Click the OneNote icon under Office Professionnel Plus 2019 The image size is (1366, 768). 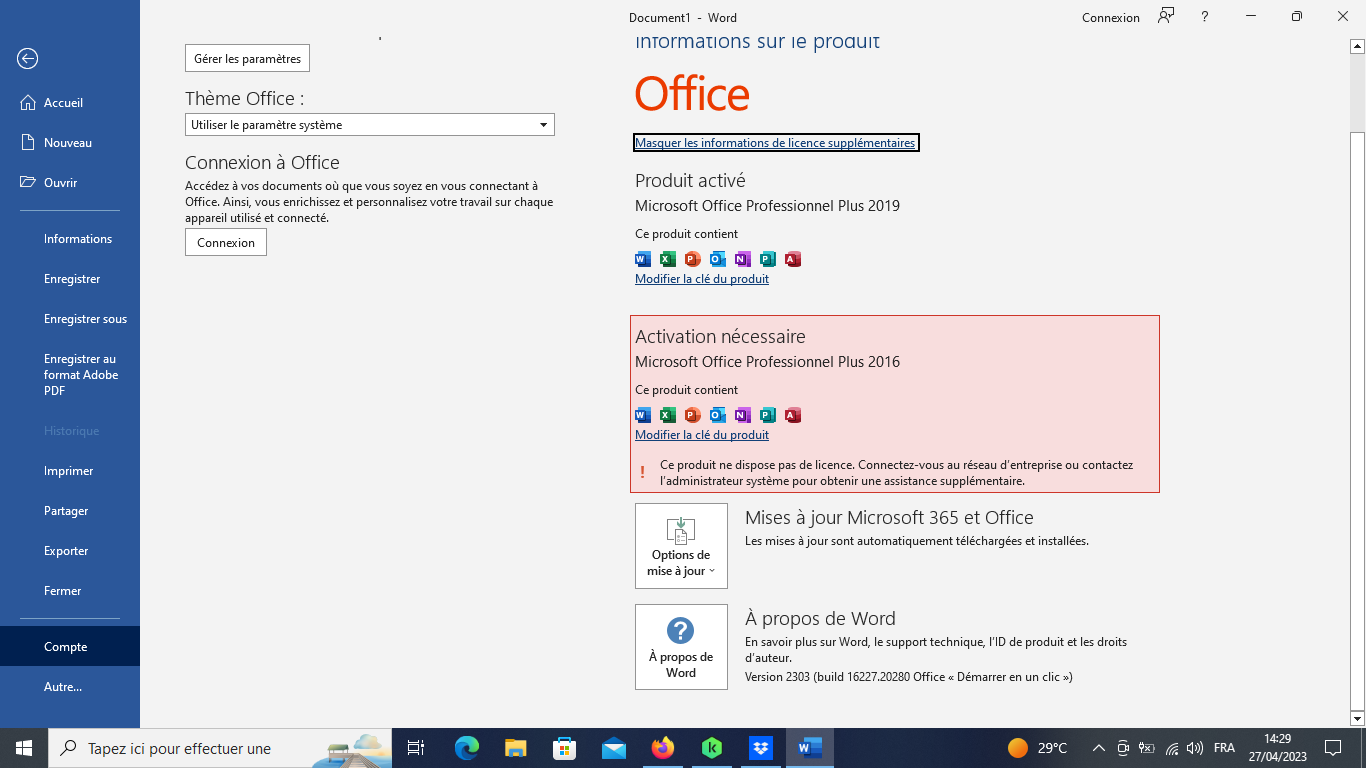pos(743,259)
